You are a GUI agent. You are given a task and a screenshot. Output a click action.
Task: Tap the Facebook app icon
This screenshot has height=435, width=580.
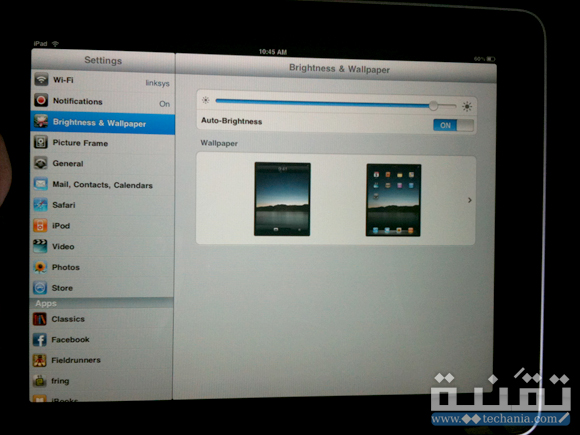pos(40,339)
